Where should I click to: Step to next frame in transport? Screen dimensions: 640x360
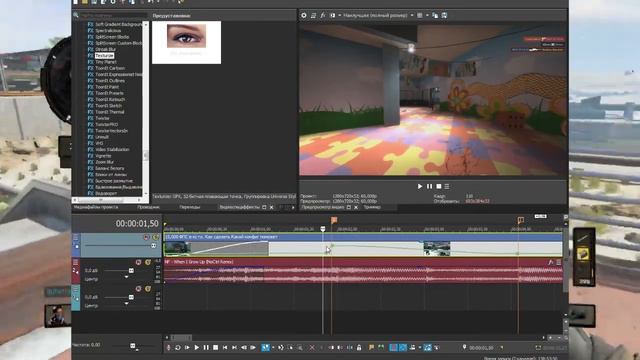[253, 347]
